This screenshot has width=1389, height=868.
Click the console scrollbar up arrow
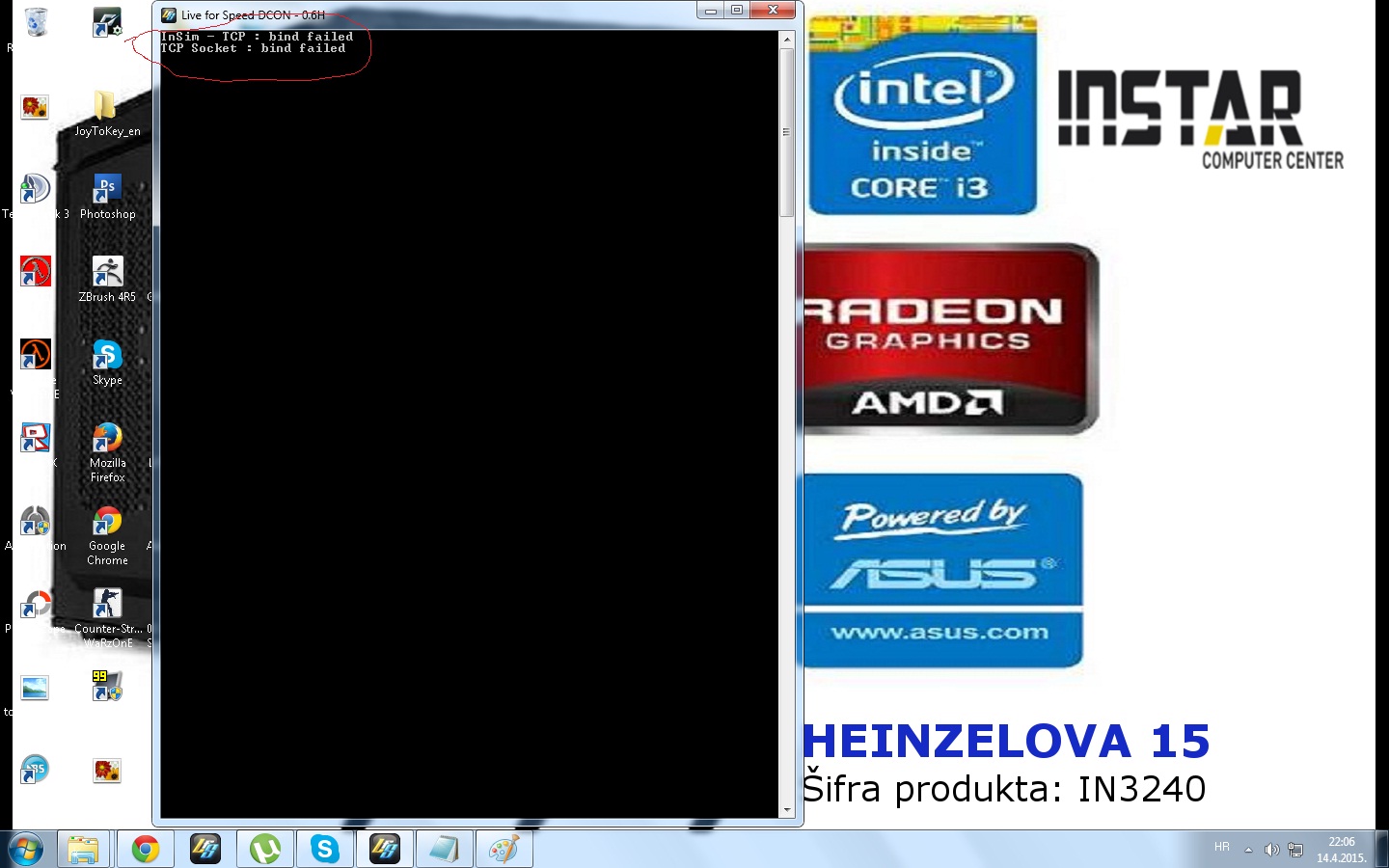tap(787, 39)
